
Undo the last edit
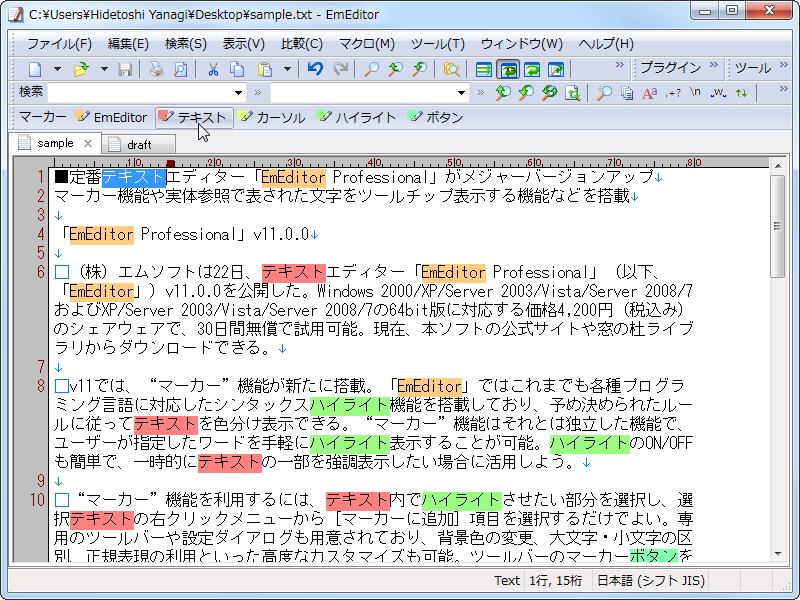point(315,69)
